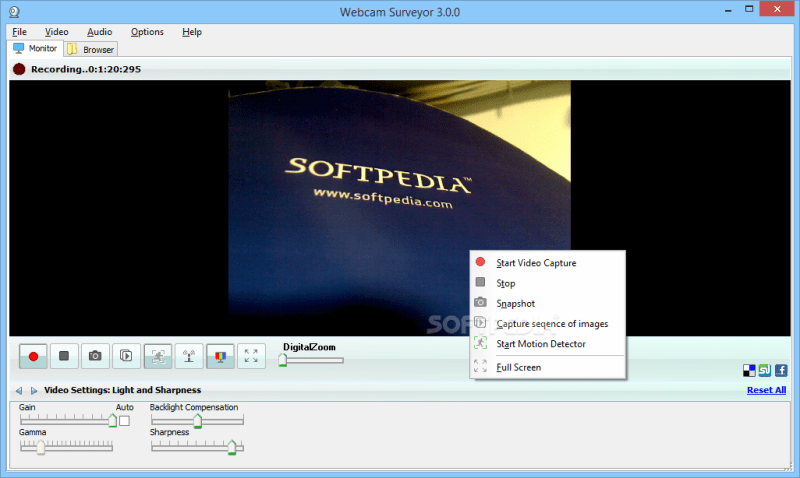The width and height of the screenshot is (800, 478).
Task: Click the webcam application icon in title bar
Action: pyautogui.click(x=14, y=11)
